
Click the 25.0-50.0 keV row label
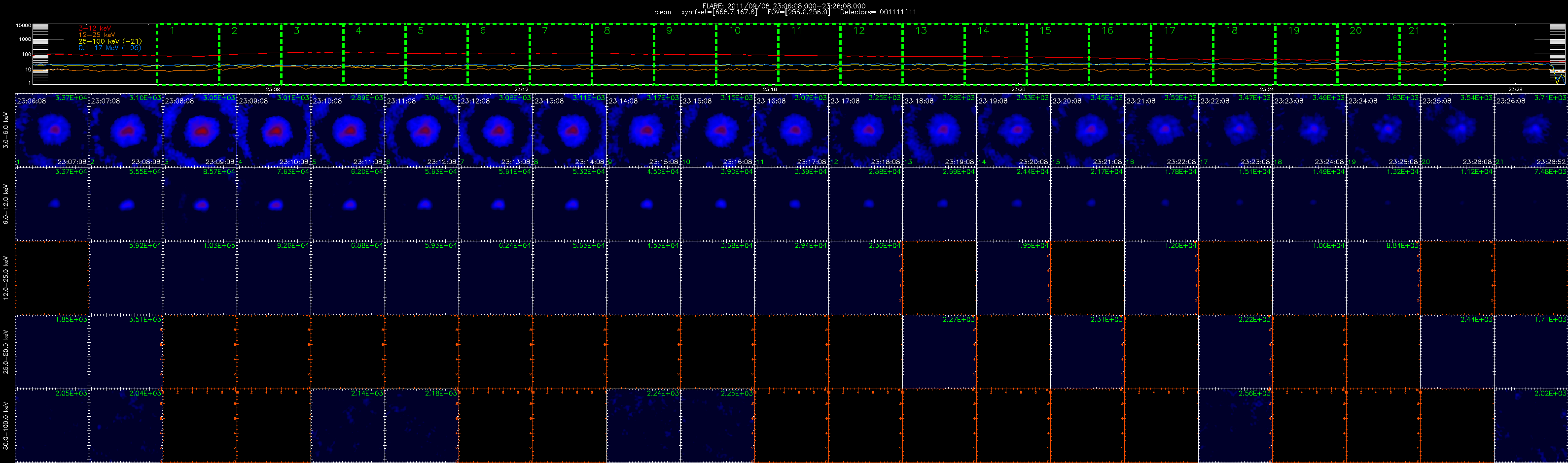coord(6,352)
